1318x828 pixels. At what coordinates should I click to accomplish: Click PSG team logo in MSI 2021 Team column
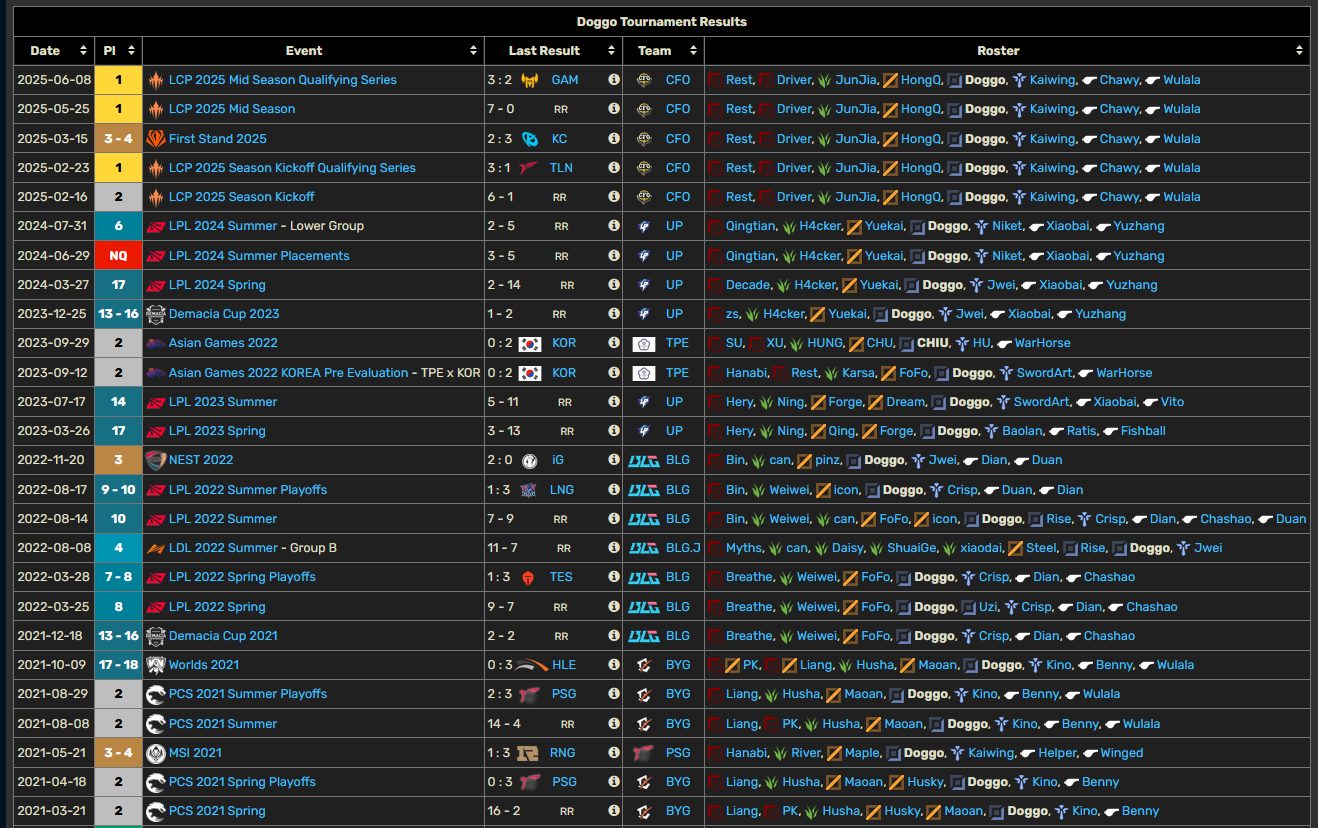coord(644,753)
